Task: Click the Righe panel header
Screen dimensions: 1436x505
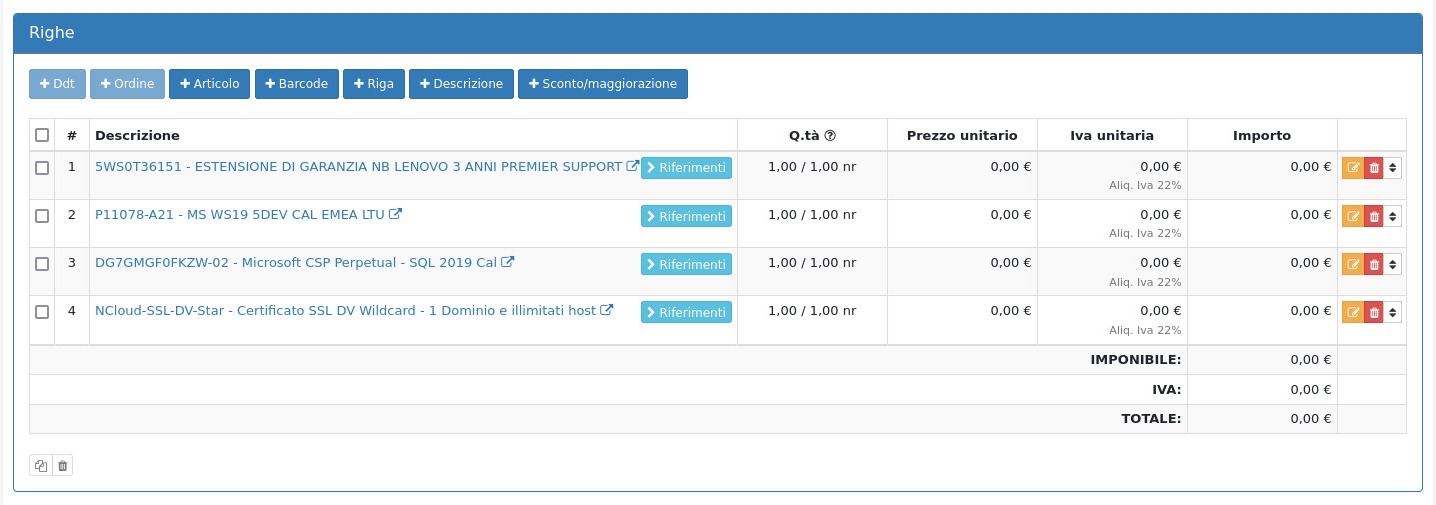Action: [x=717, y=33]
